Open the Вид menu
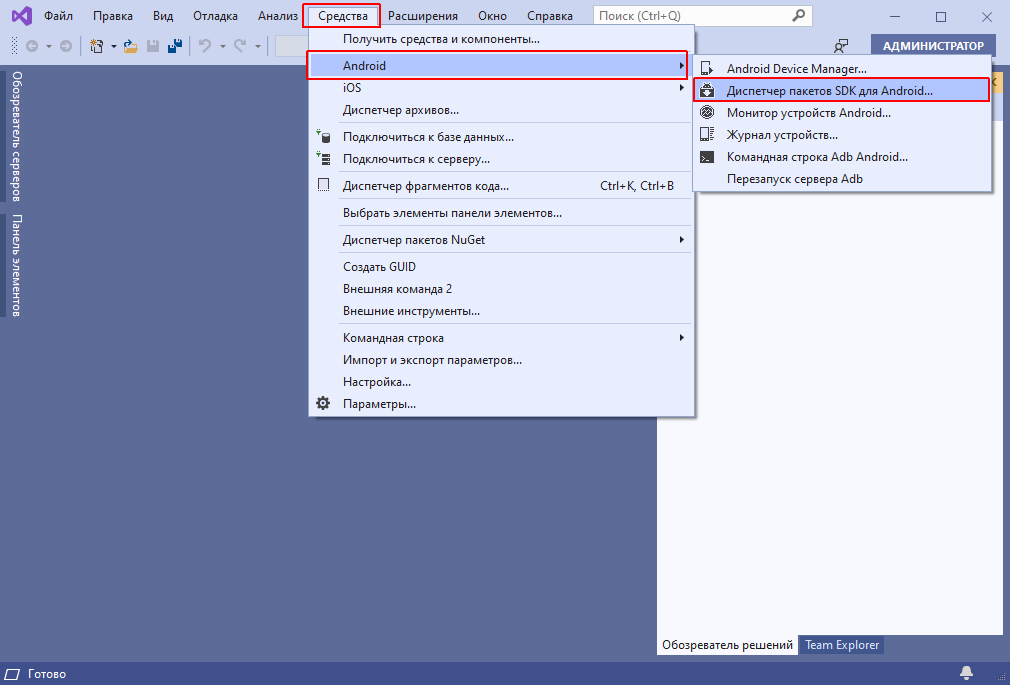This screenshot has height=685, width=1010. point(163,15)
